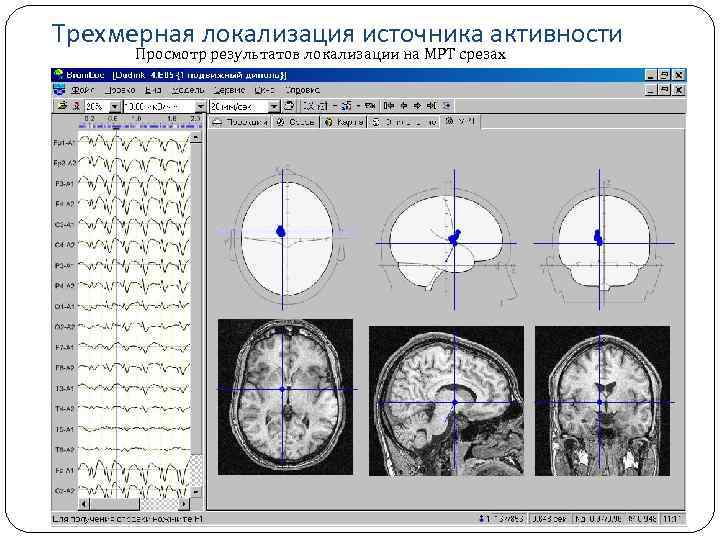Select the Fp1-A1 EEG channel label
720x540 pixels.
64,143
